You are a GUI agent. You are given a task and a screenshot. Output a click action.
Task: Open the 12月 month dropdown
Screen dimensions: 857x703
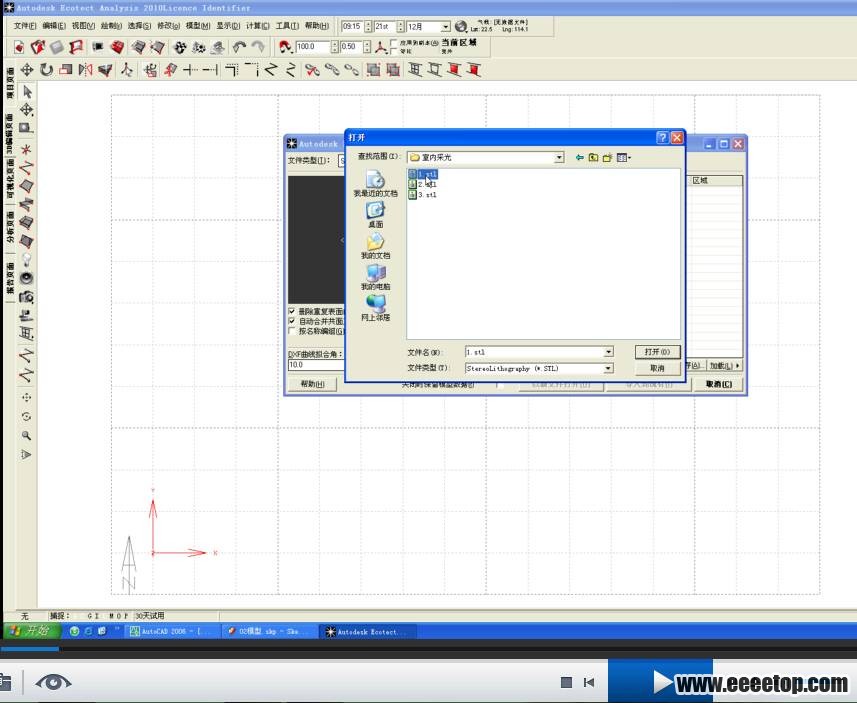click(445, 27)
